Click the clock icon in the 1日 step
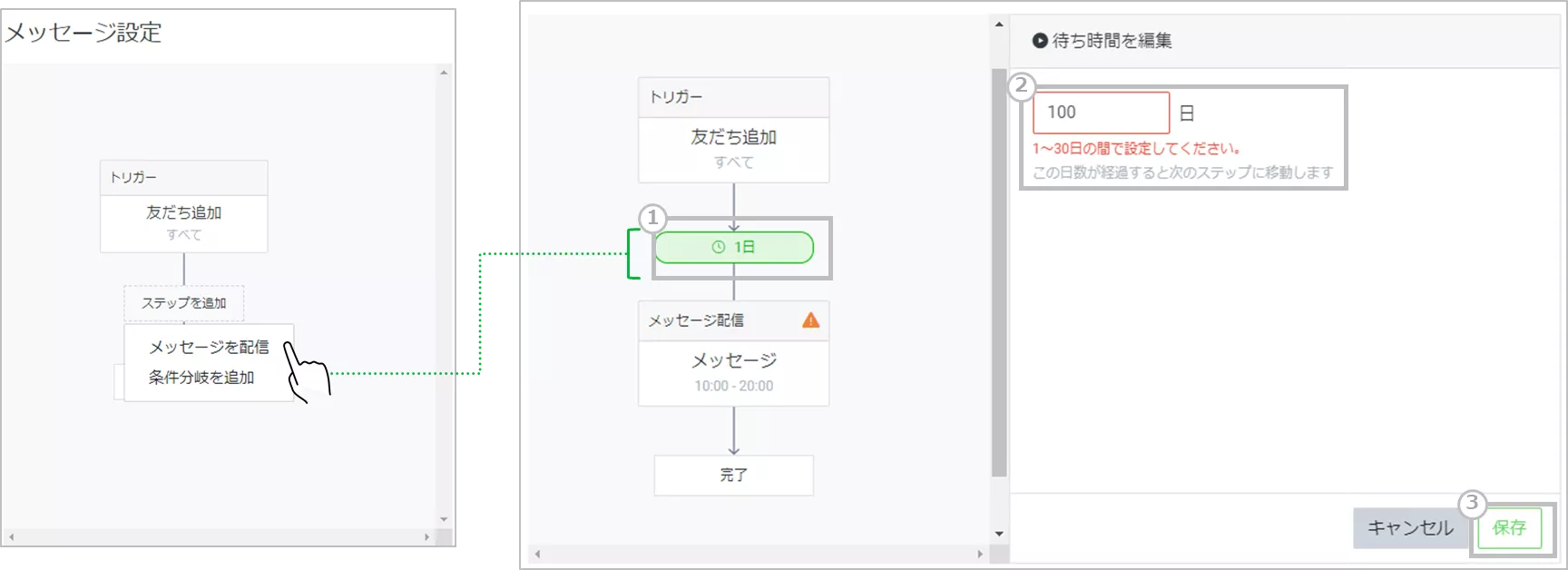 [719, 247]
